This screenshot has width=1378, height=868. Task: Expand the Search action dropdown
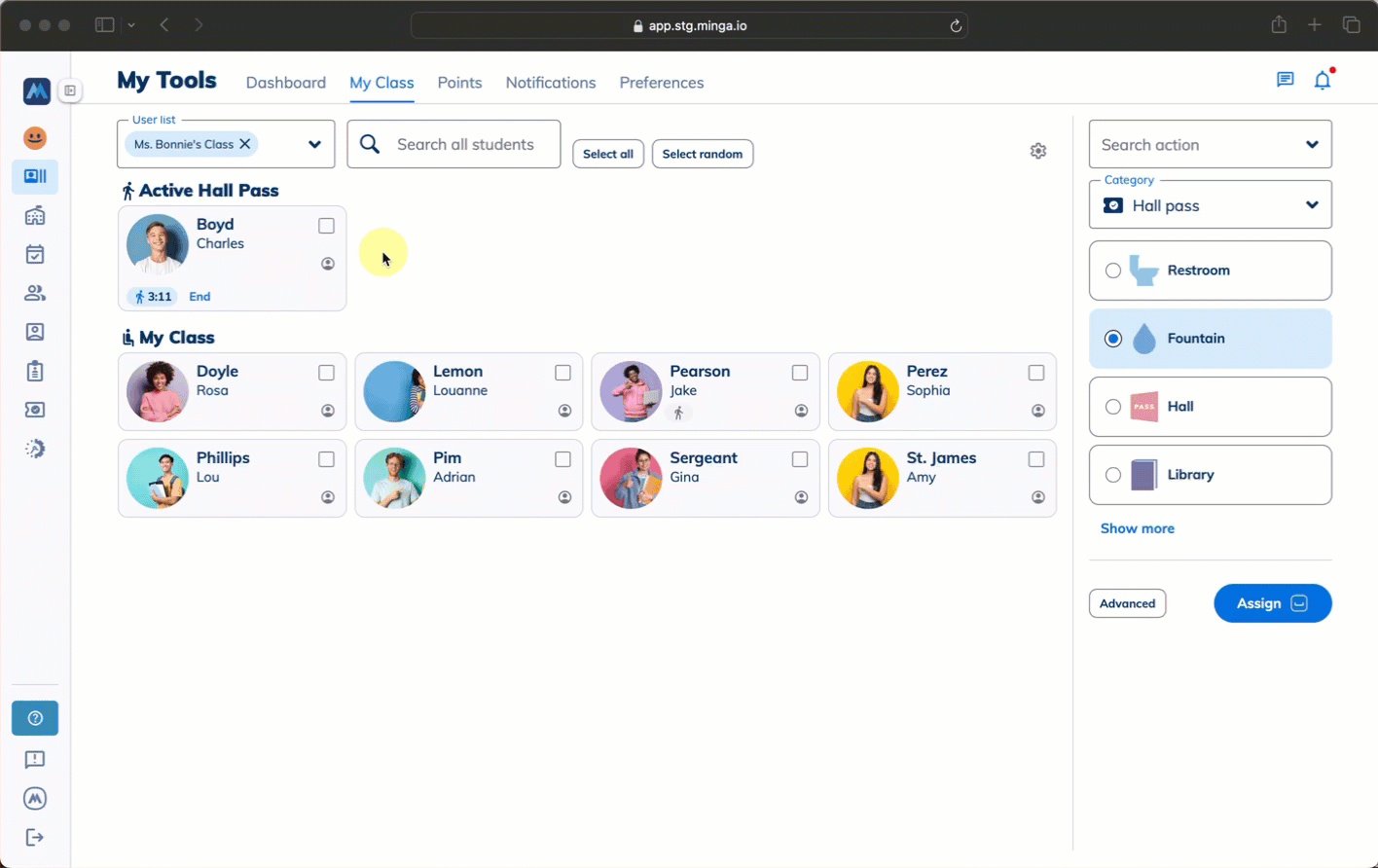1311,145
